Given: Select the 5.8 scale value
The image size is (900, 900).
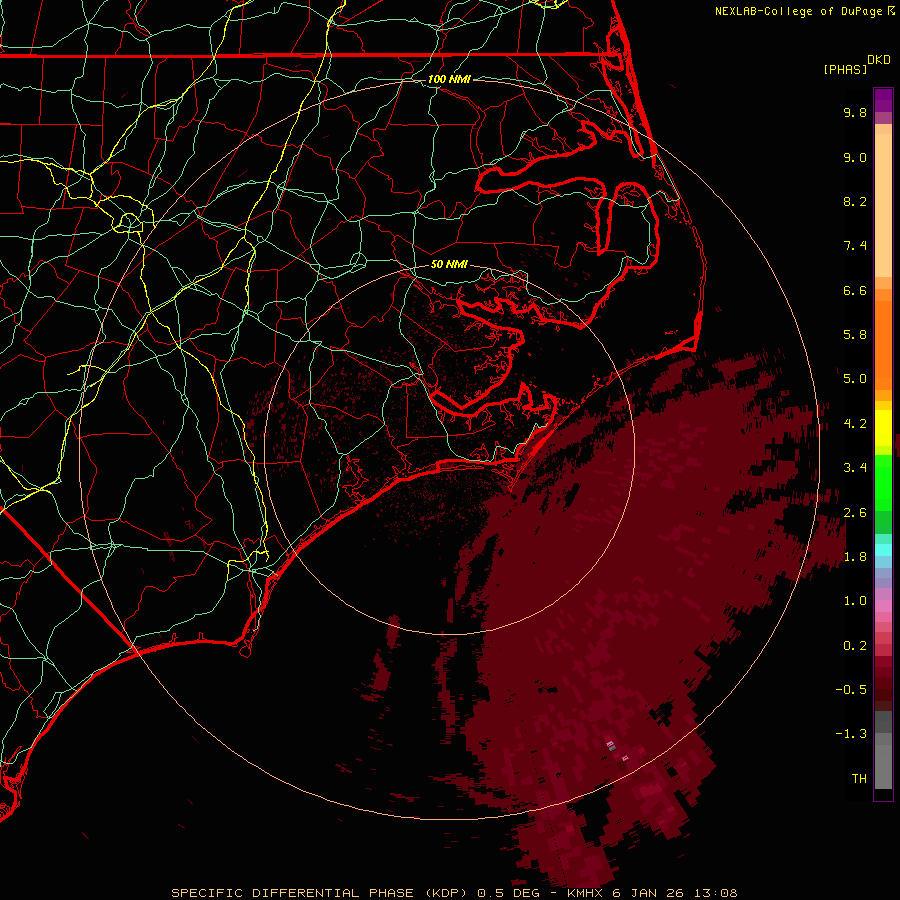Looking at the screenshot, I should (x=855, y=335).
